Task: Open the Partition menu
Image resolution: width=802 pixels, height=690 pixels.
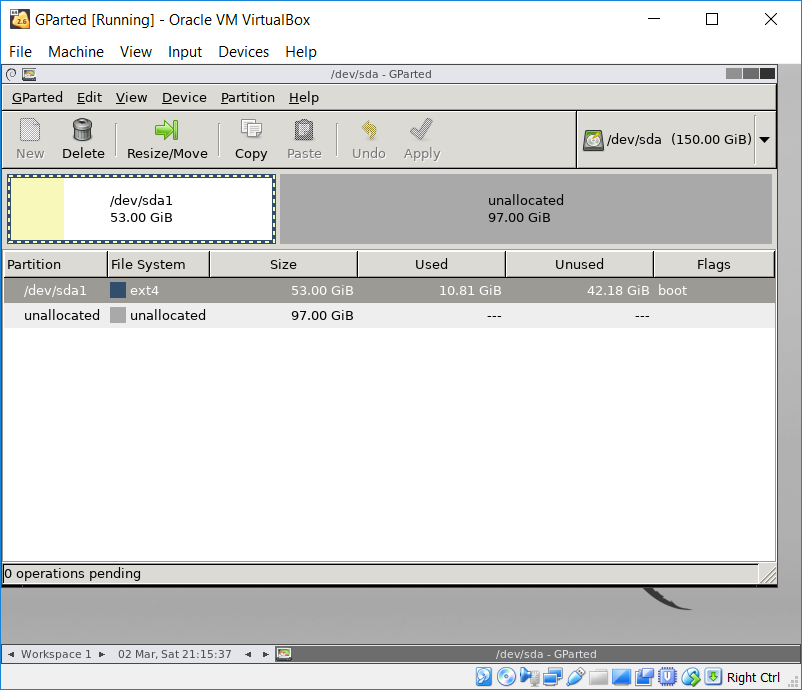Action: 247,97
